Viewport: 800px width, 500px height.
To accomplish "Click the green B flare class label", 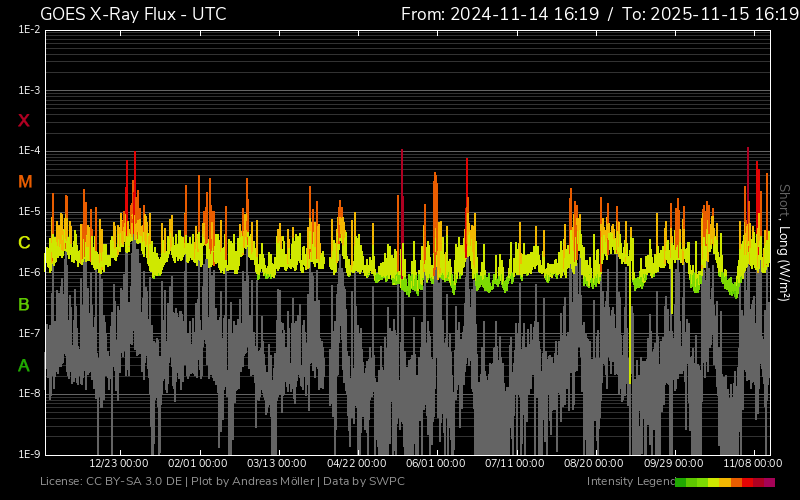I will (24, 304).
